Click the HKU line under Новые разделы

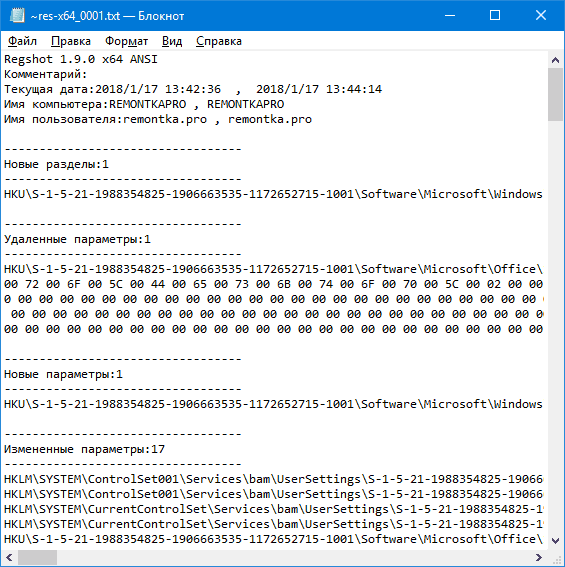(273, 195)
